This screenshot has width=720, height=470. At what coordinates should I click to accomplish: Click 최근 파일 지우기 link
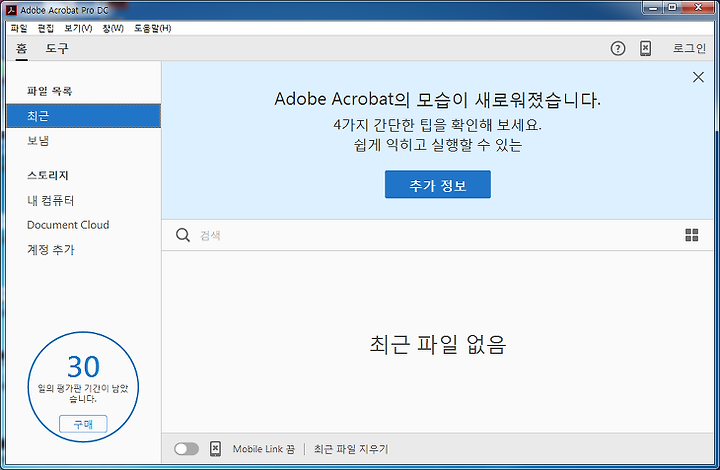pyautogui.click(x=351, y=449)
